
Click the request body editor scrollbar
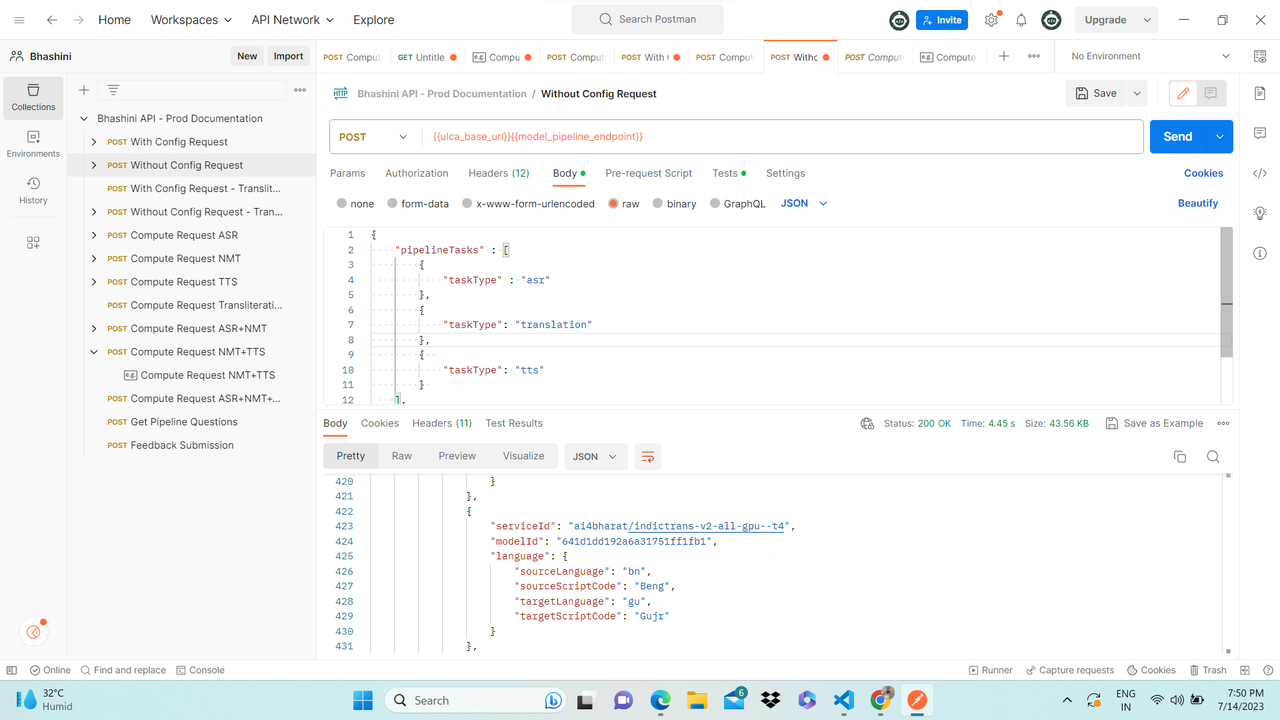1227,292
